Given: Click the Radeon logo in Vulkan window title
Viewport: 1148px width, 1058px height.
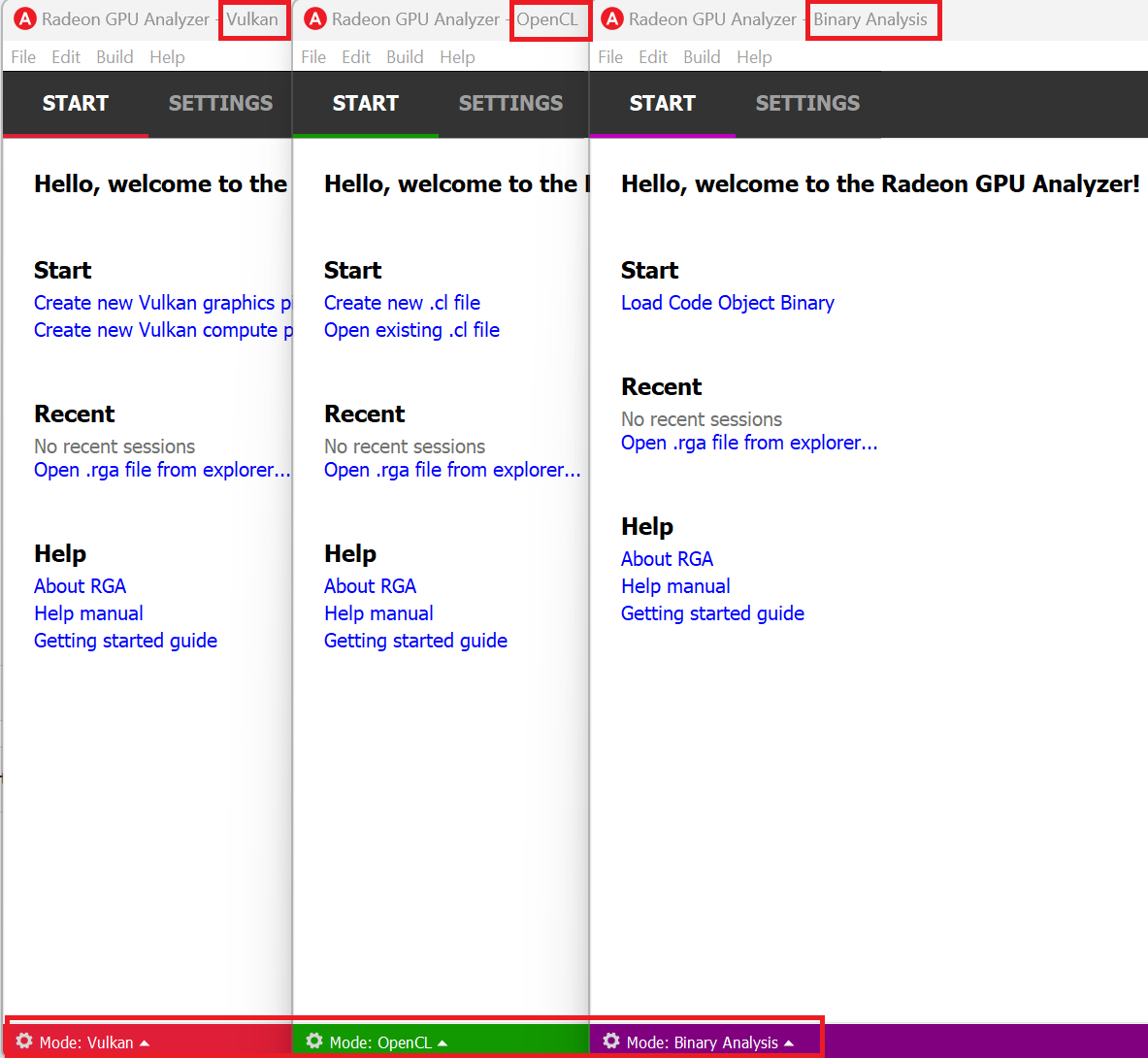Looking at the screenshot, I should (25, 19).
